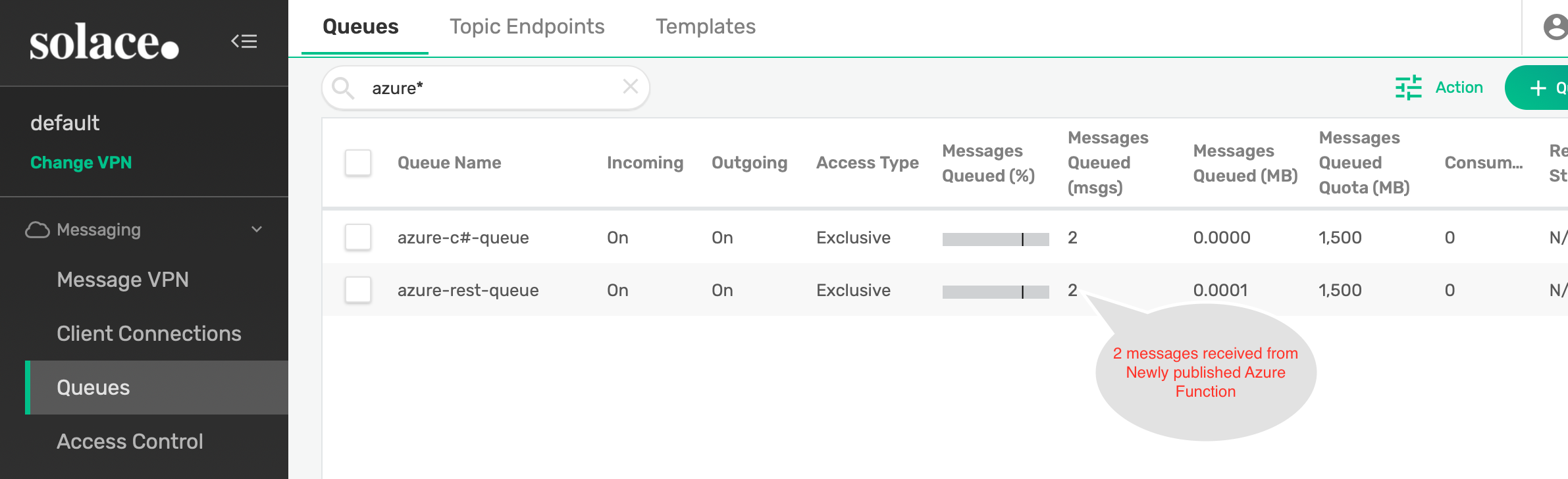Clear the azure* search filter
This screenshot has height=479, width=1568.
(630, 87)
